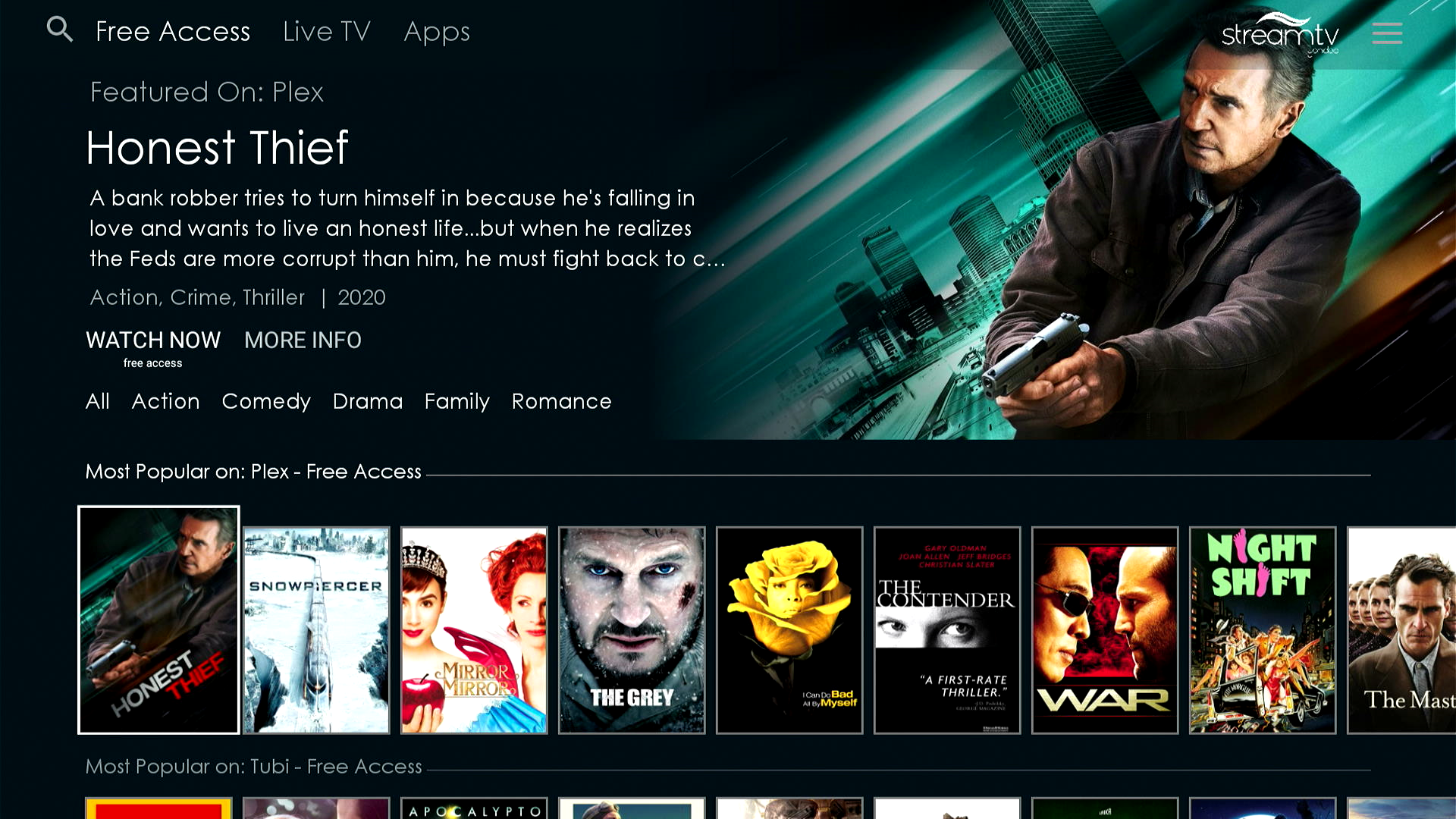Viewport: 1456px width, 819px height.
Task: Open the Night Shift poster
Action: click(1263, 630)
